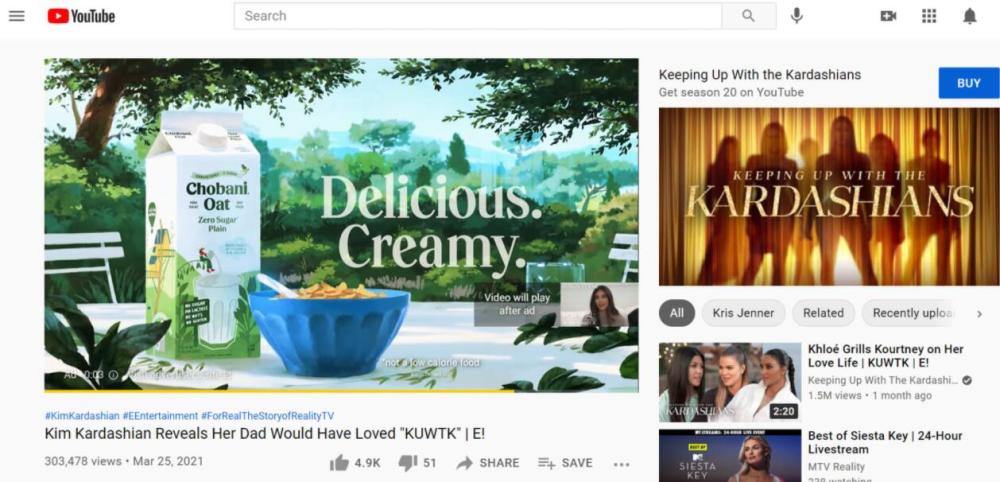Open MTV Reality channel name

[x=836, y=467]
